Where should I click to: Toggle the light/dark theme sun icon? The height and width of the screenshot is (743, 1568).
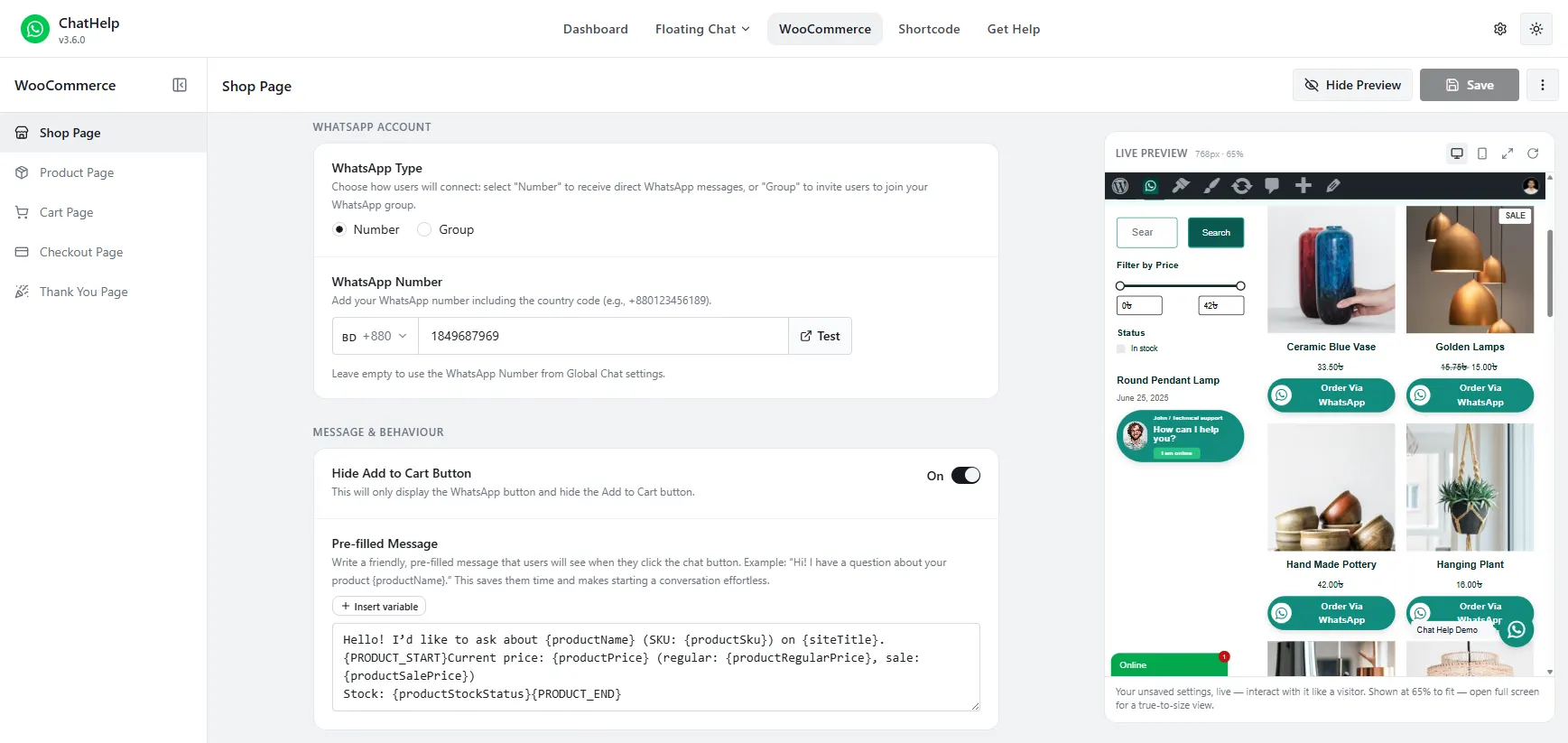click(1536, 29)
